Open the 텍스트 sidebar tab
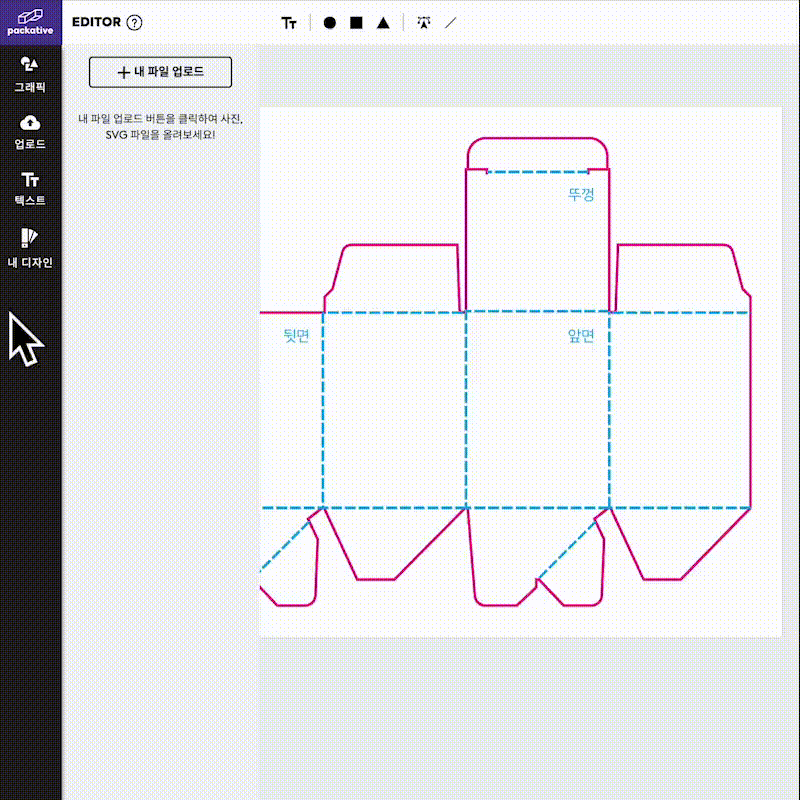 tap(30, 188)
